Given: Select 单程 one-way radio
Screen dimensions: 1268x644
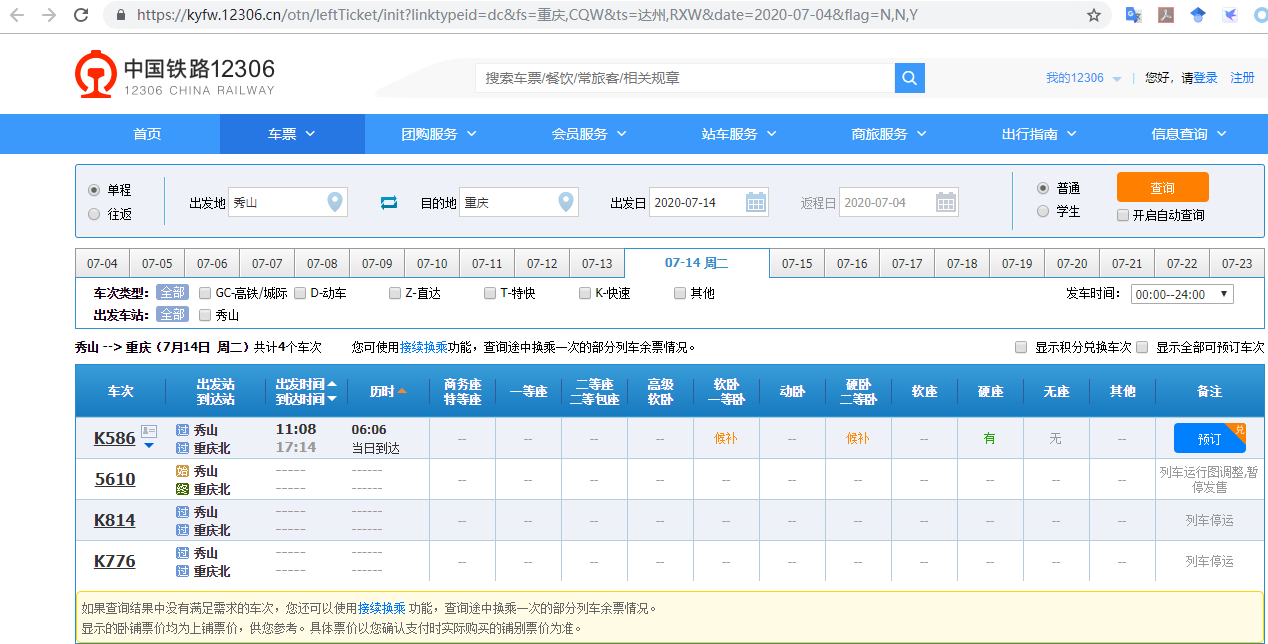Looking at the screenshot, I should click(x=94, y=189).
